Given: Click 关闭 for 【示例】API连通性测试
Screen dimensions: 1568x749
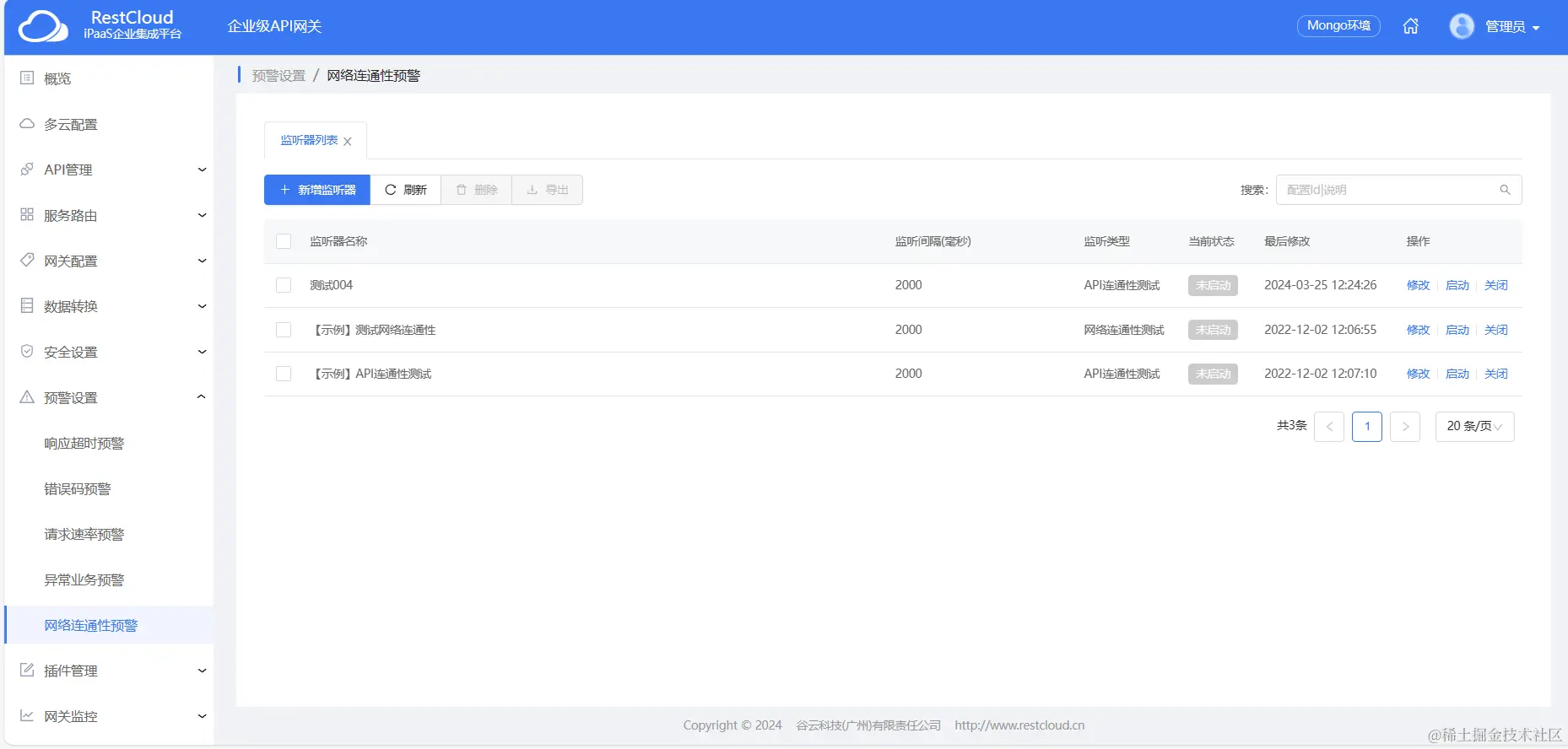Looking at the screenshot, I should coord(1496,374).
